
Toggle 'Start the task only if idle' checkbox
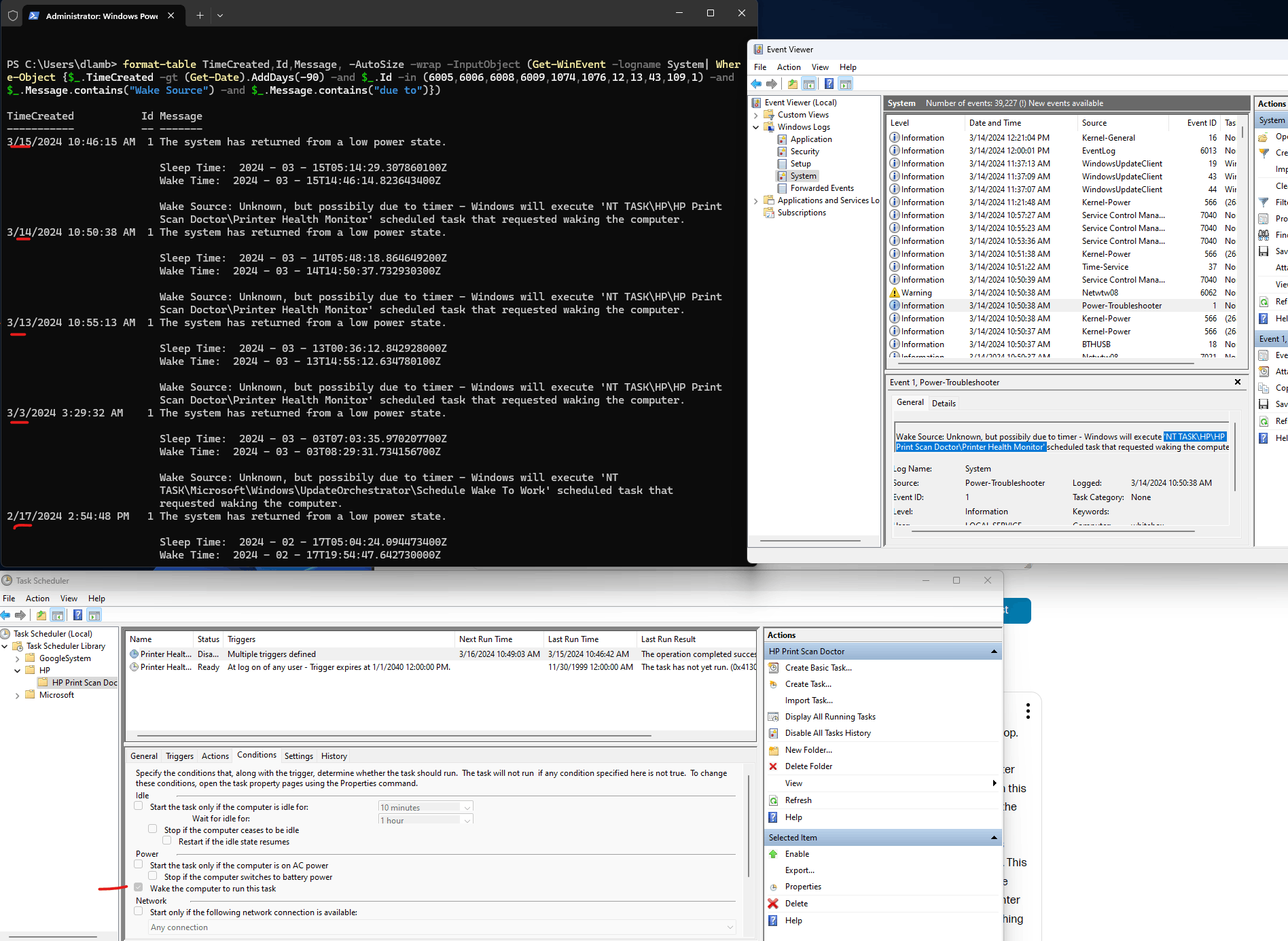coord(139,806)
